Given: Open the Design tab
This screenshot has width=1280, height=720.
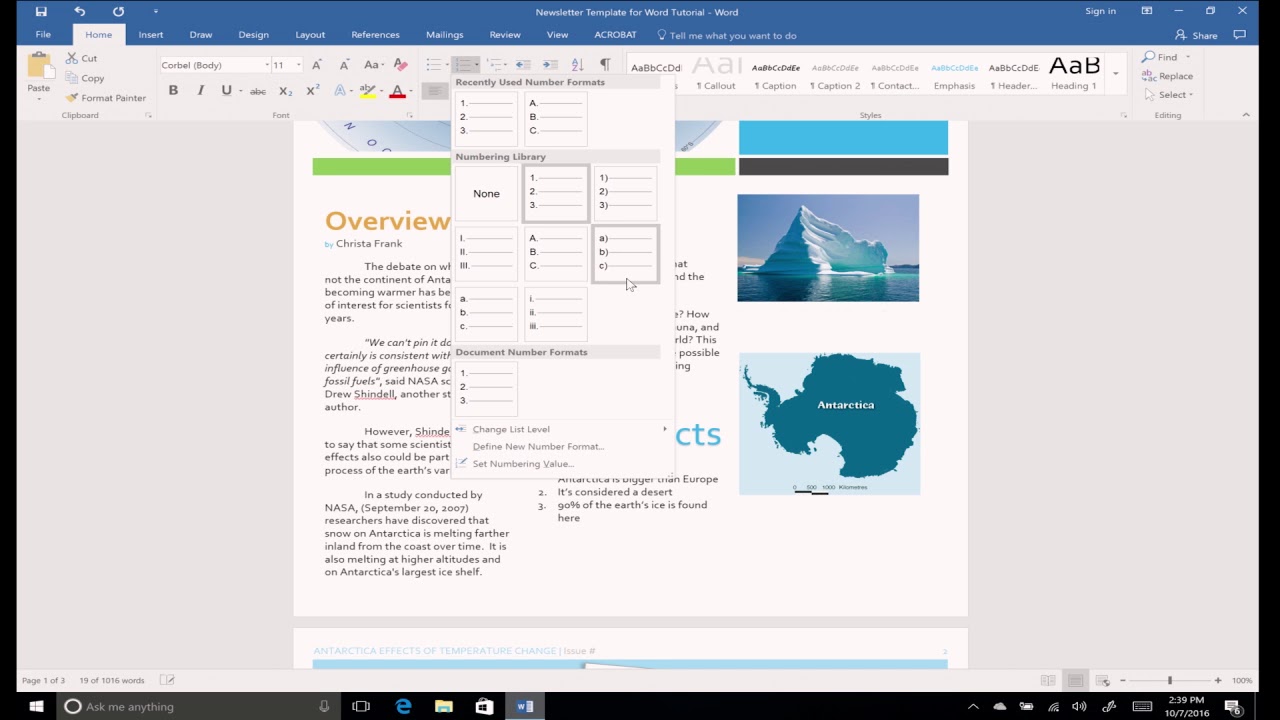Looking at the screenshot, I should (x=253, y=35).
